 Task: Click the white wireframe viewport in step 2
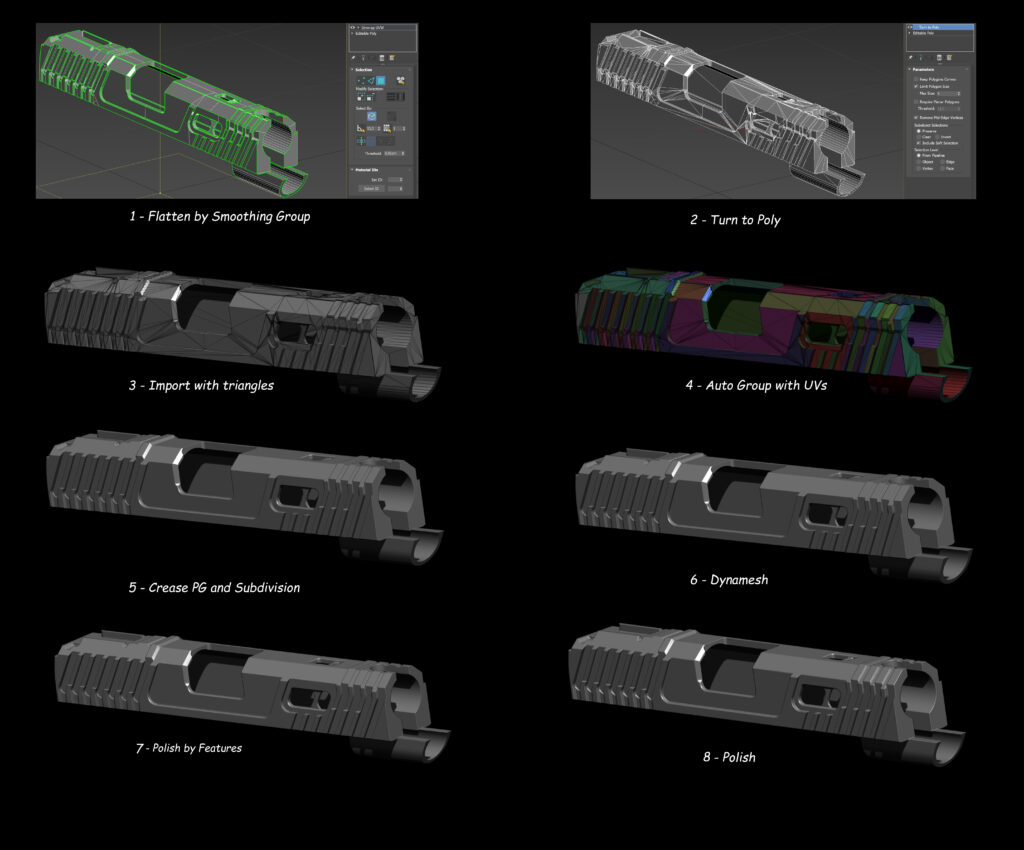pos(747,111)
